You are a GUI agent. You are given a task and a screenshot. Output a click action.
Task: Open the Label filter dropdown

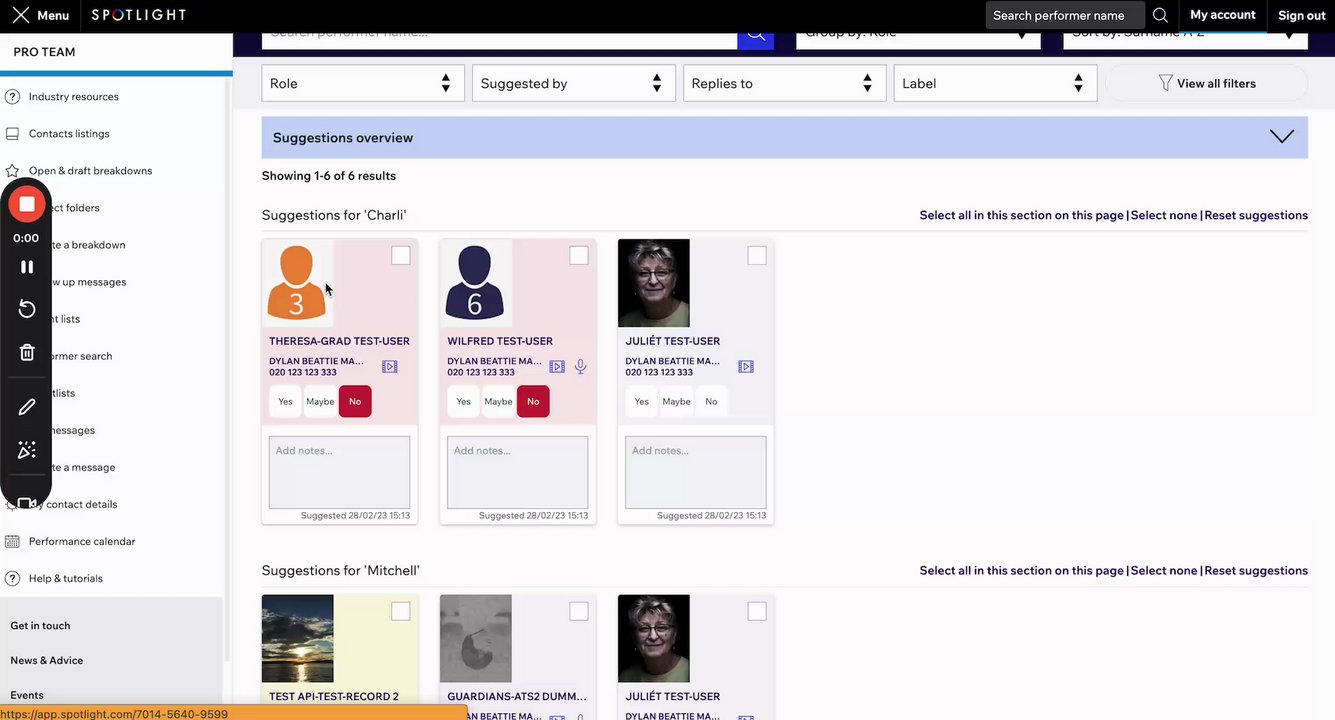996,84
